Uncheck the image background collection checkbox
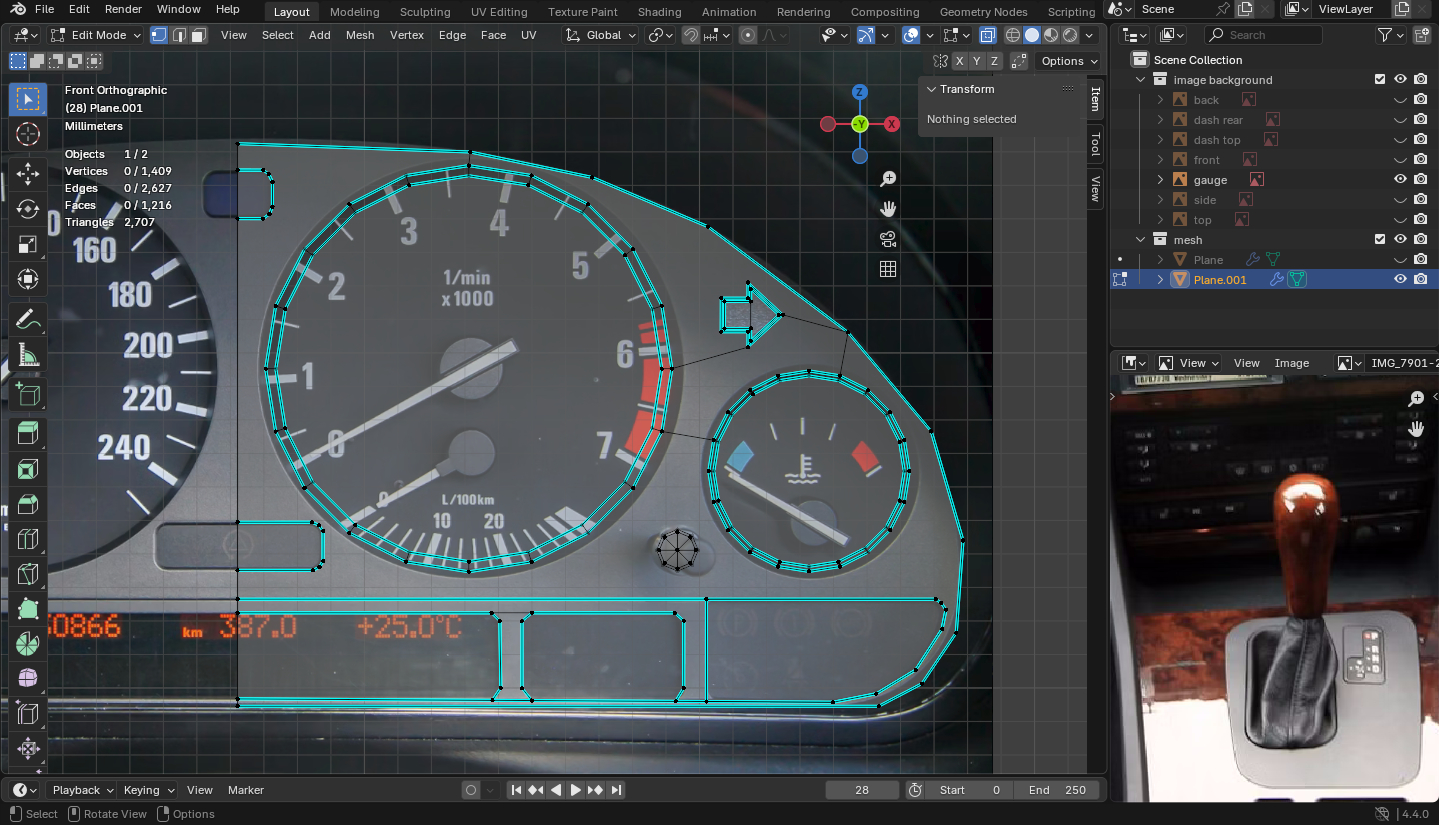Image resolution: width=1439 pixels, height=825 pixels. point(1380,80)
